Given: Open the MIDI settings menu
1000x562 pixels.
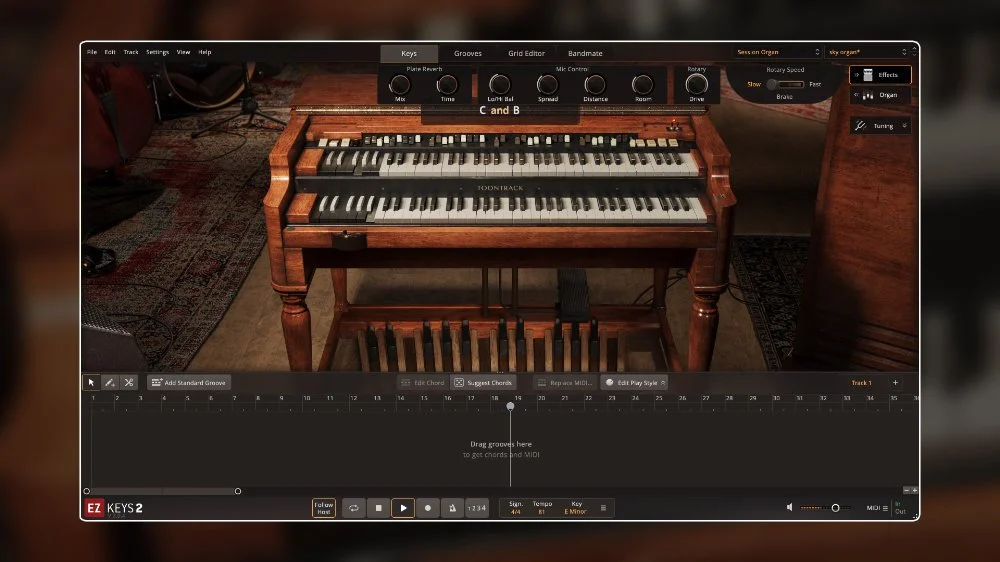Looking at the screenshot, I should coord(876,508).
